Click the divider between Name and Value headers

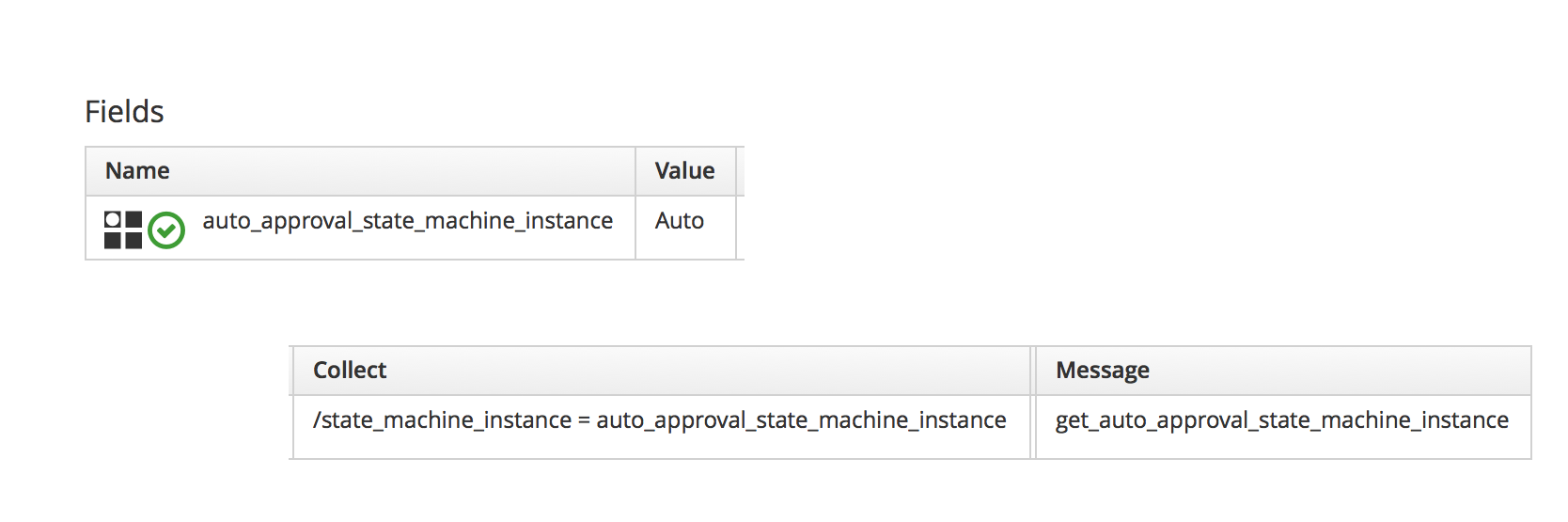tap(635, 171)
